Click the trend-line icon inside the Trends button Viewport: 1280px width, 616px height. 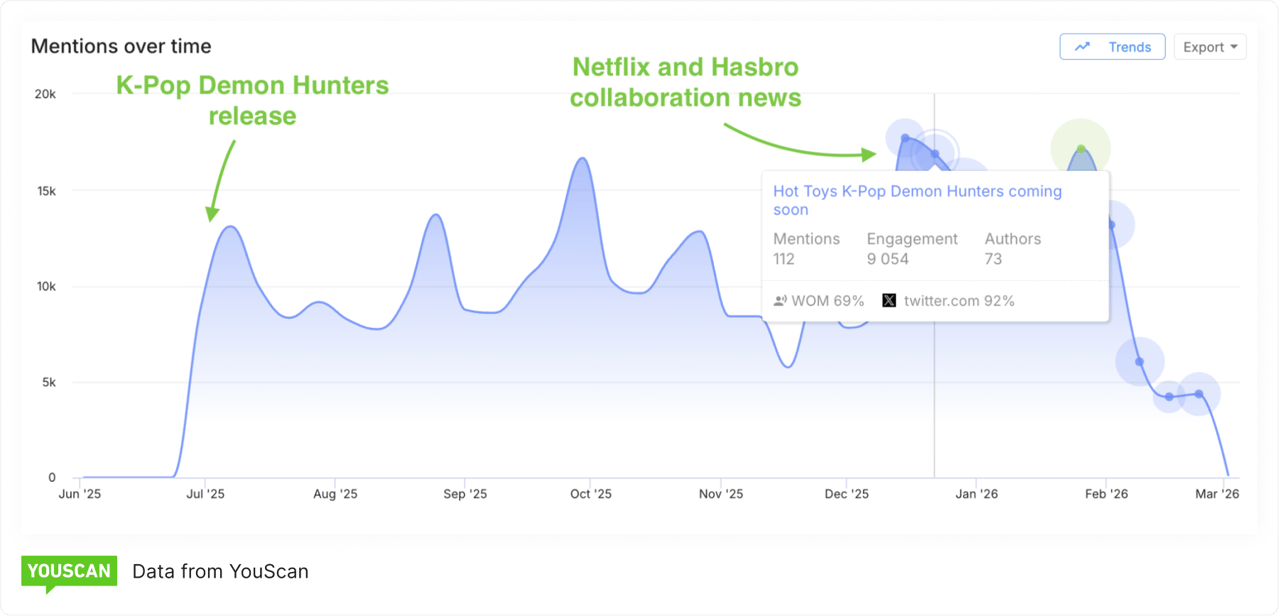pos(1082,46)
